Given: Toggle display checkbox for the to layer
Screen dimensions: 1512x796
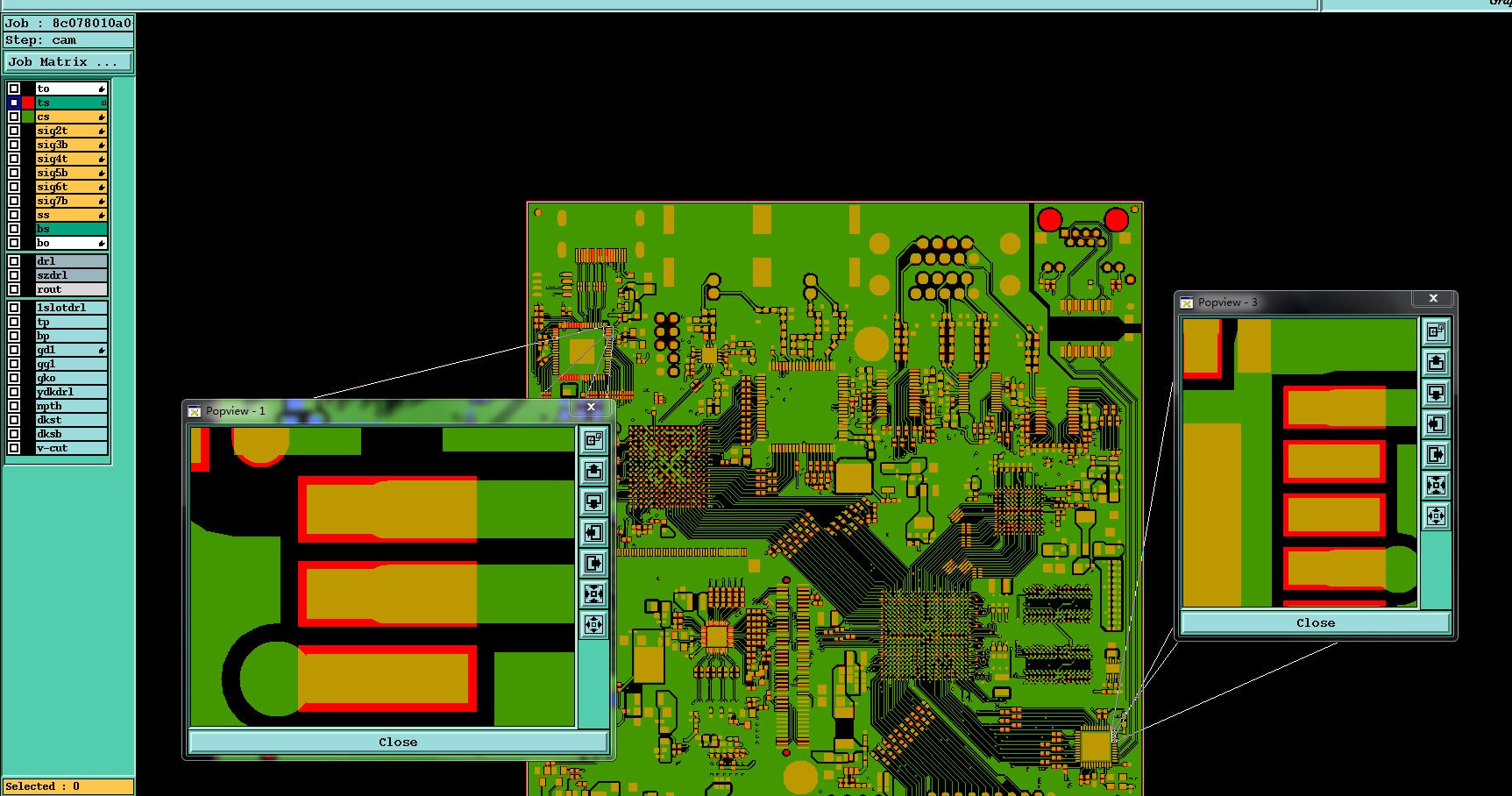Looking at the screenshot, I should (x=14, y=89).
